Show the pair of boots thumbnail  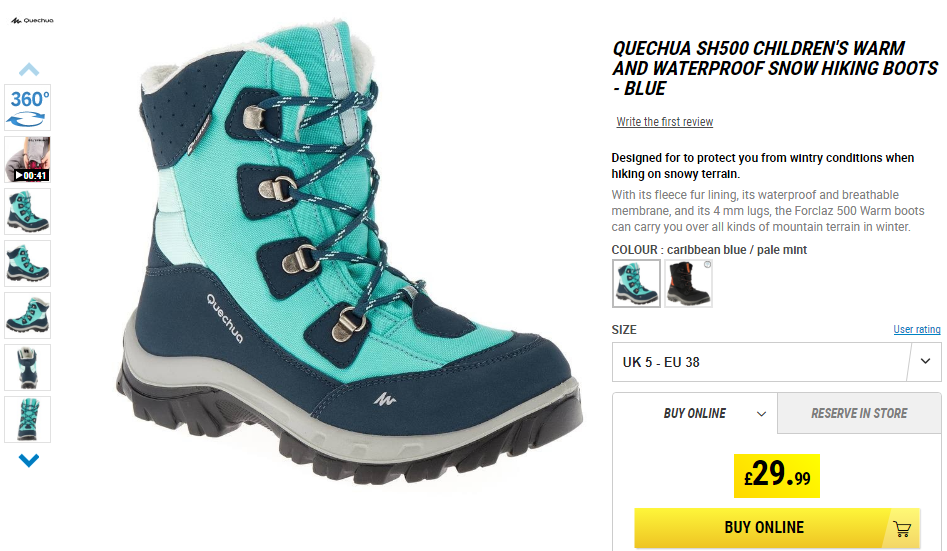coord(28,315)
